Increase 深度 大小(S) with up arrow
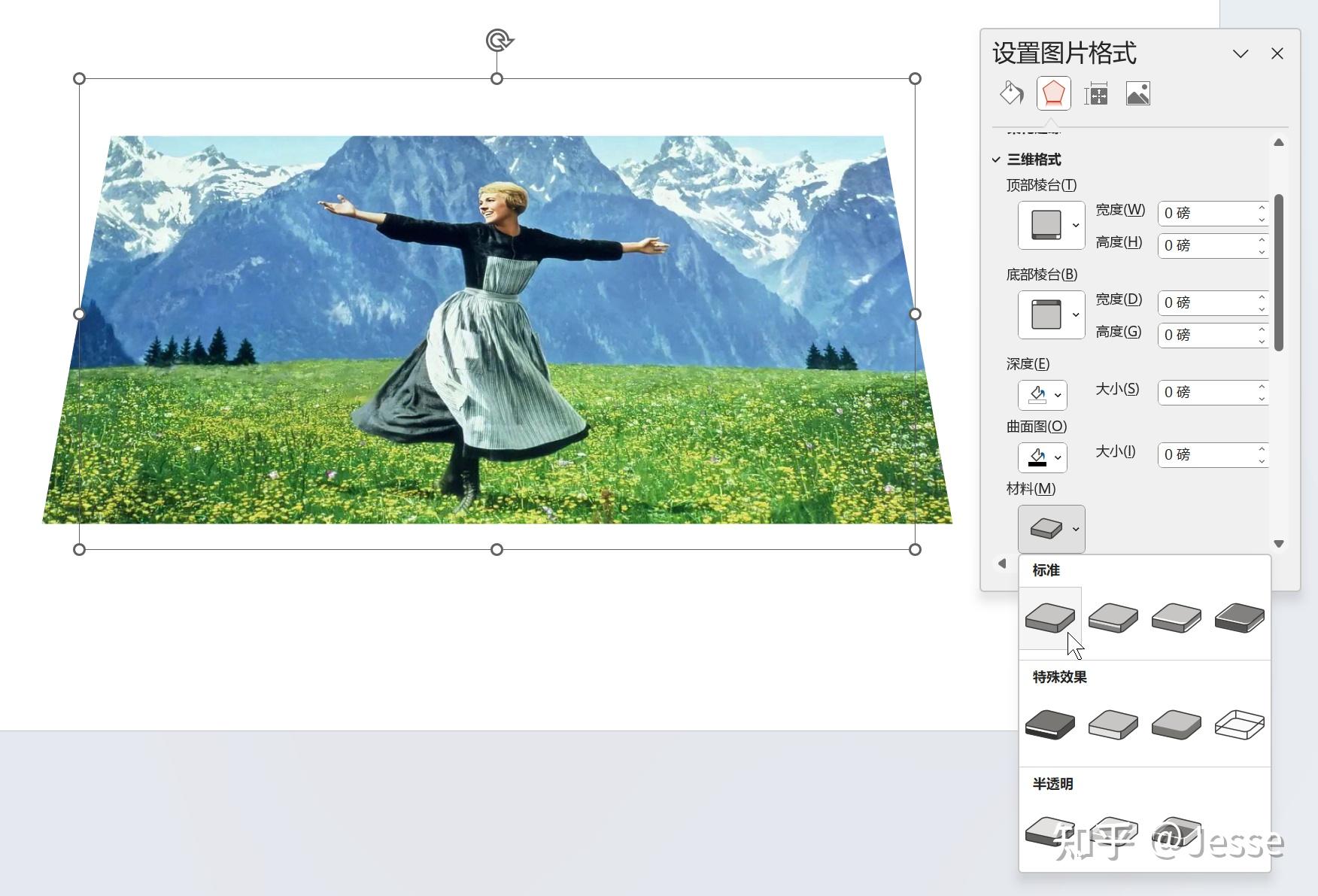 tap(1262, 387)
